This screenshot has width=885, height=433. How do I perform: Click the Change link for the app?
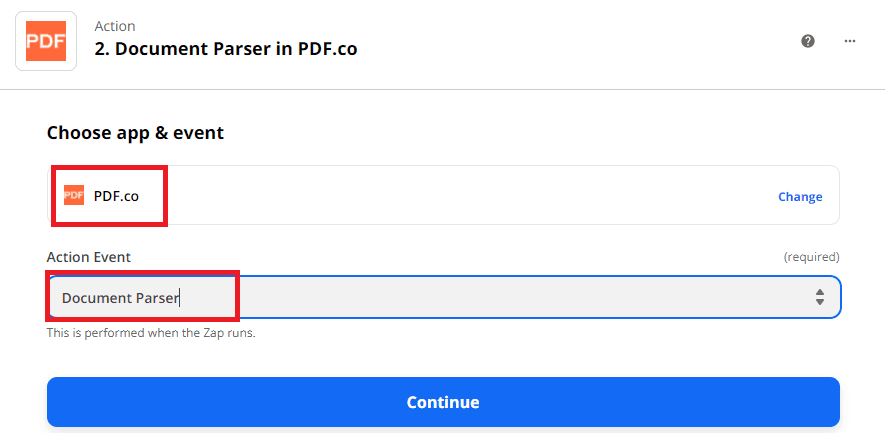800,197
